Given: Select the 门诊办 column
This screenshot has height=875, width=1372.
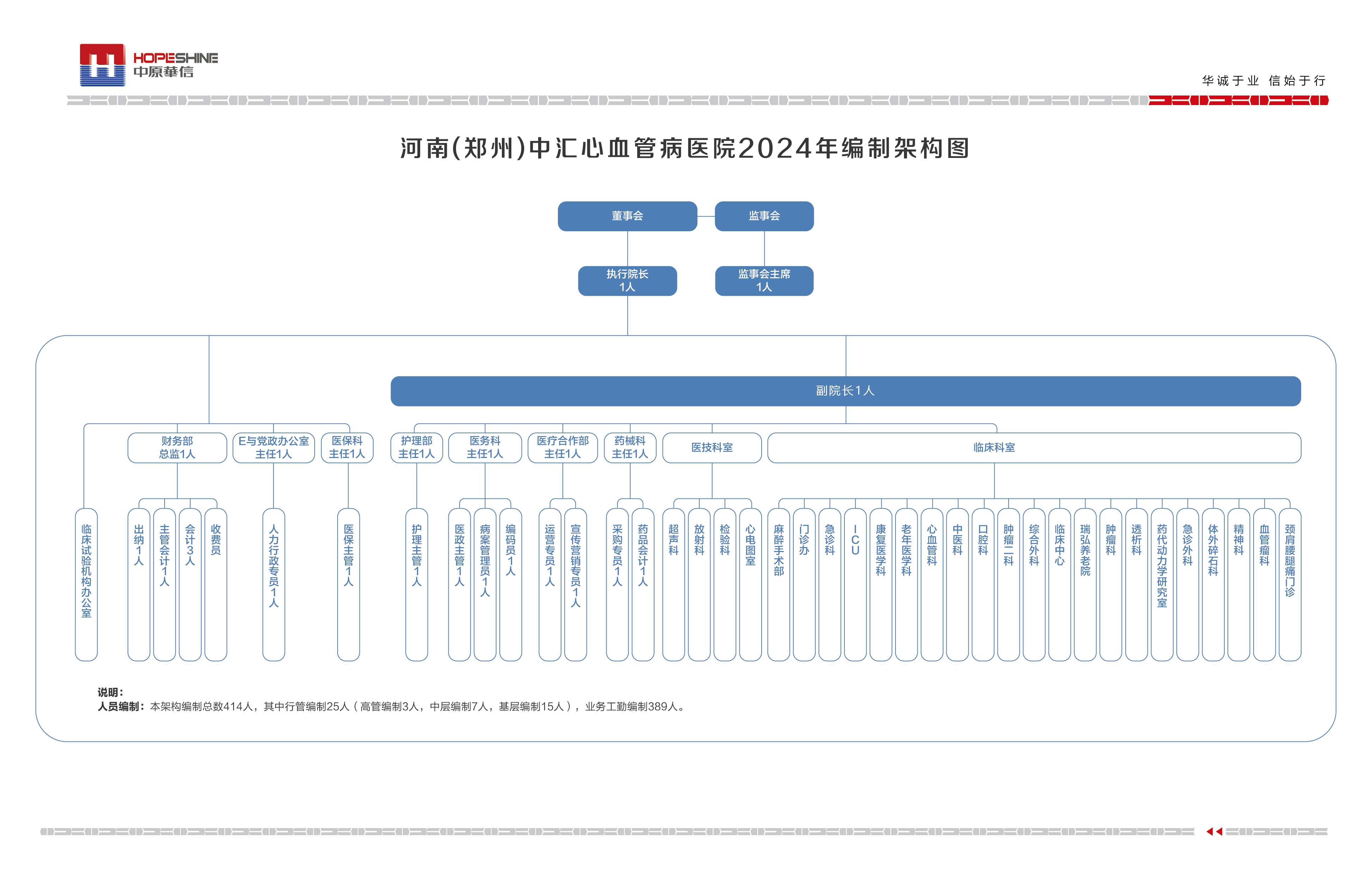Looking at the screenshot, I should coord(804,585).
